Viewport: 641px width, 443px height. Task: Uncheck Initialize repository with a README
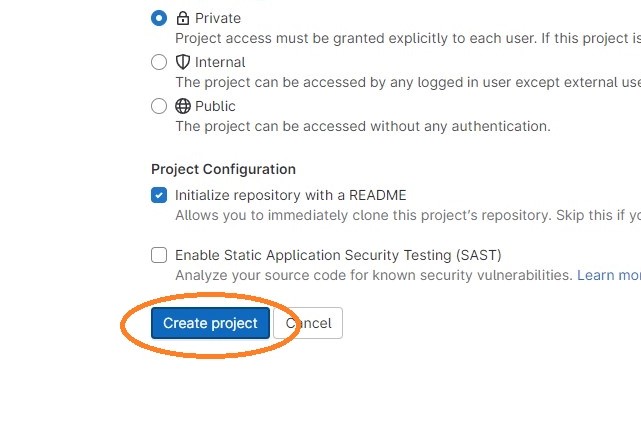coord(159,195)
